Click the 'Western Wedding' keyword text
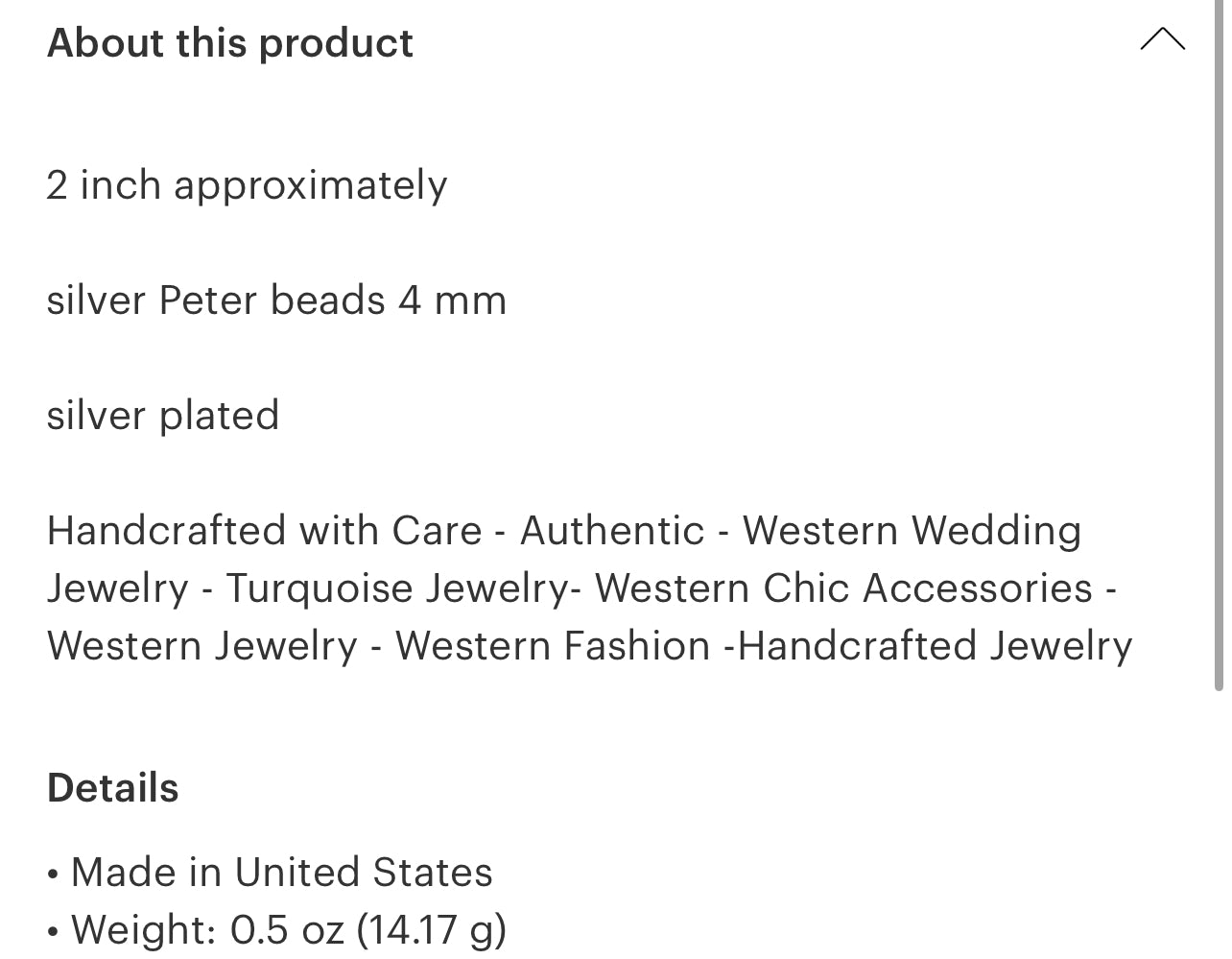 coord(912,531)
